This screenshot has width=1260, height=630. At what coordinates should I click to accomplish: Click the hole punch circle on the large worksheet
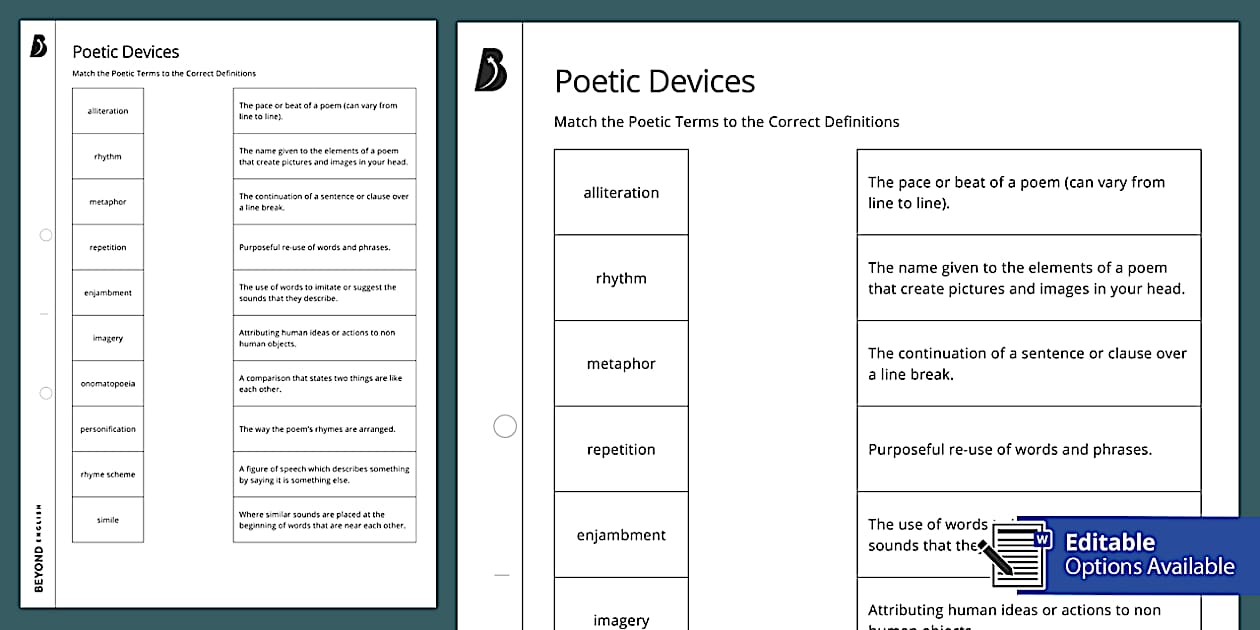click(505, 425)
